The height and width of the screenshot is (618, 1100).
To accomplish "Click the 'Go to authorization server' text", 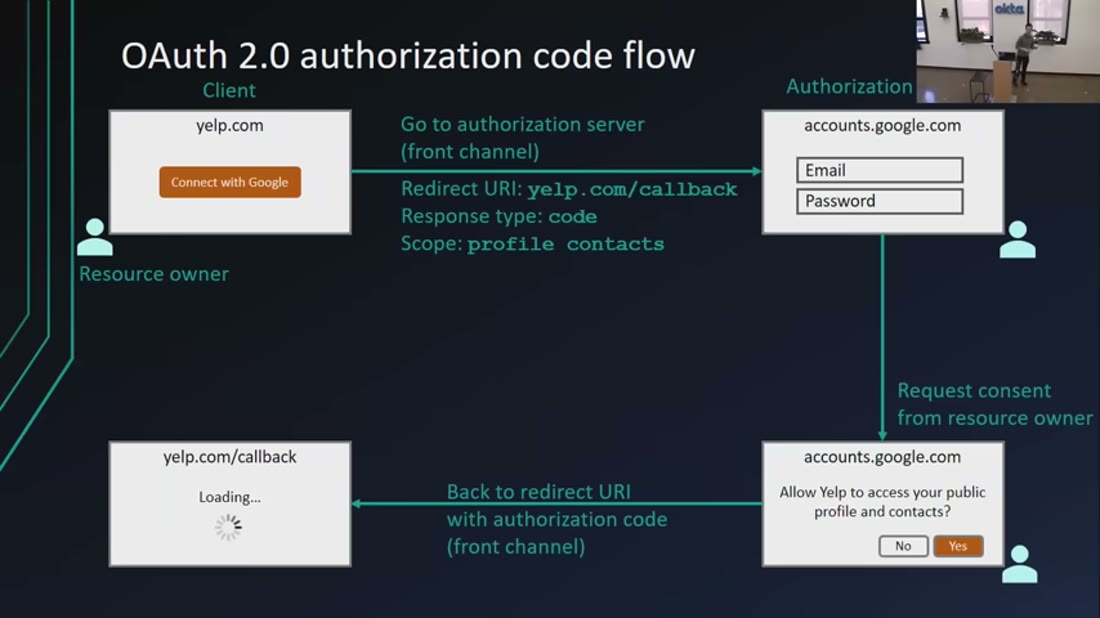I will pos(522,124).
